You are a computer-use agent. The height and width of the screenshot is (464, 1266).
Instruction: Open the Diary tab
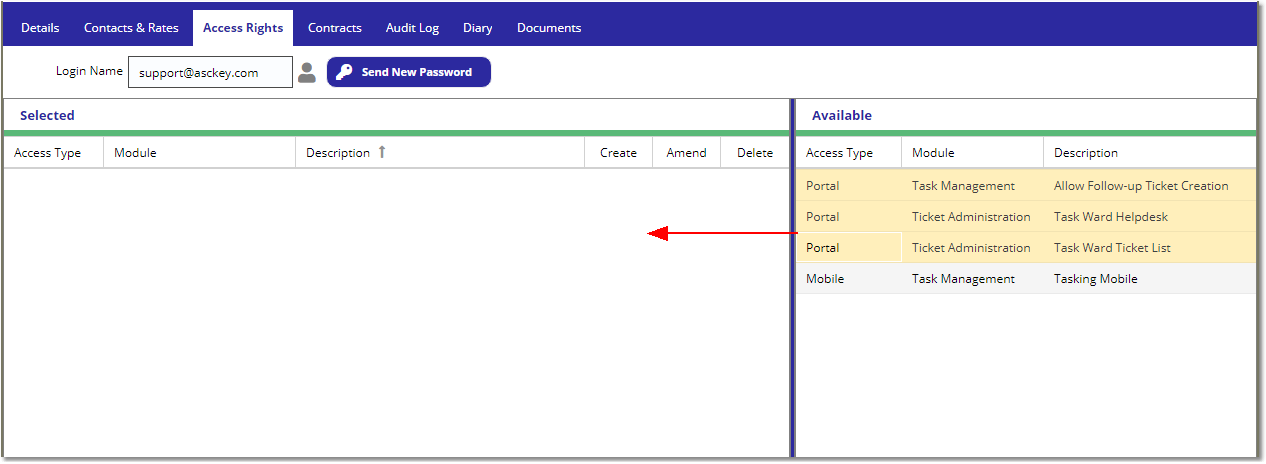tap(478, 28)
